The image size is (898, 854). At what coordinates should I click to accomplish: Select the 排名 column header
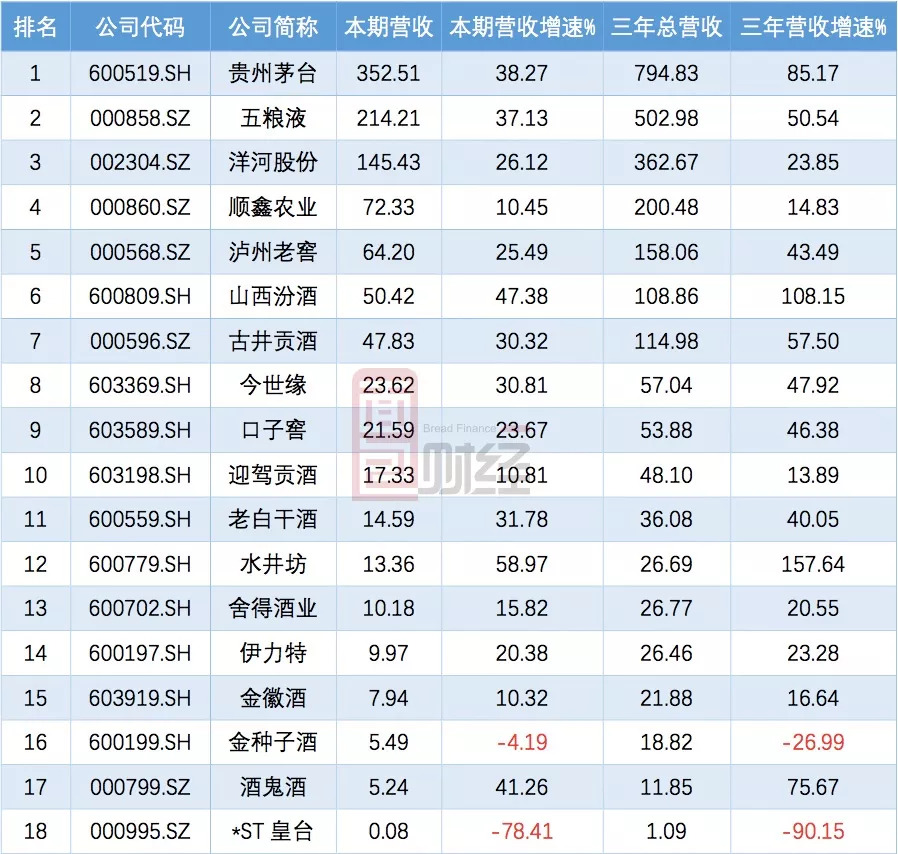[35, 27]
